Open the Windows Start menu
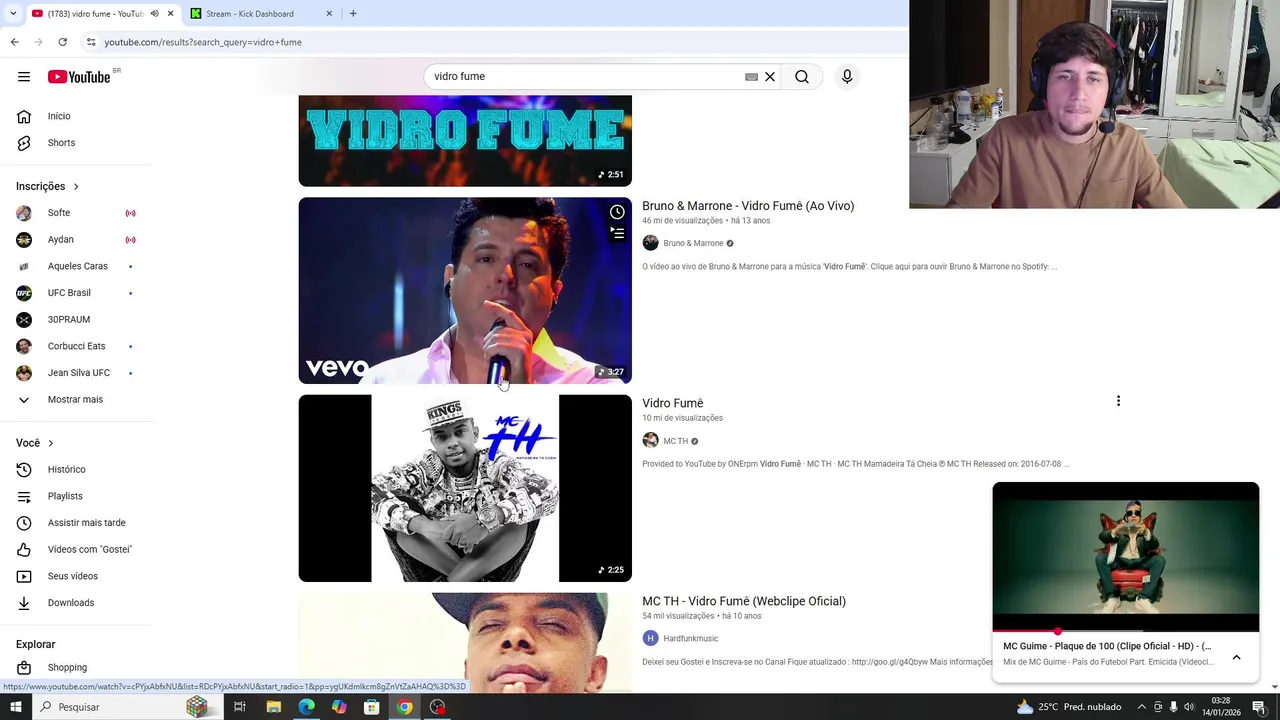 [x=15, y=707]
